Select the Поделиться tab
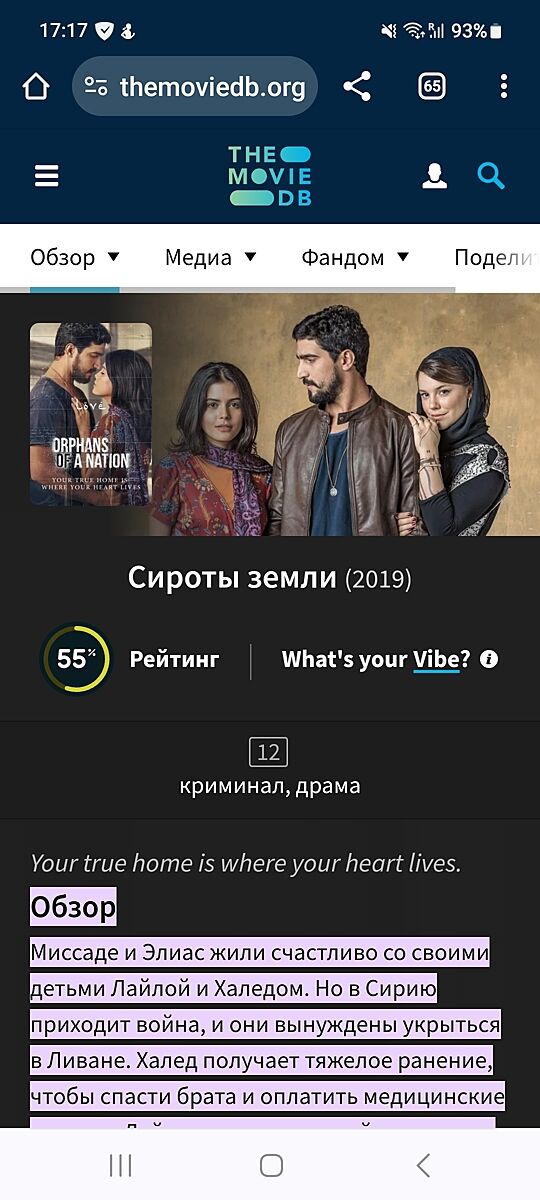 coord(497,257)
